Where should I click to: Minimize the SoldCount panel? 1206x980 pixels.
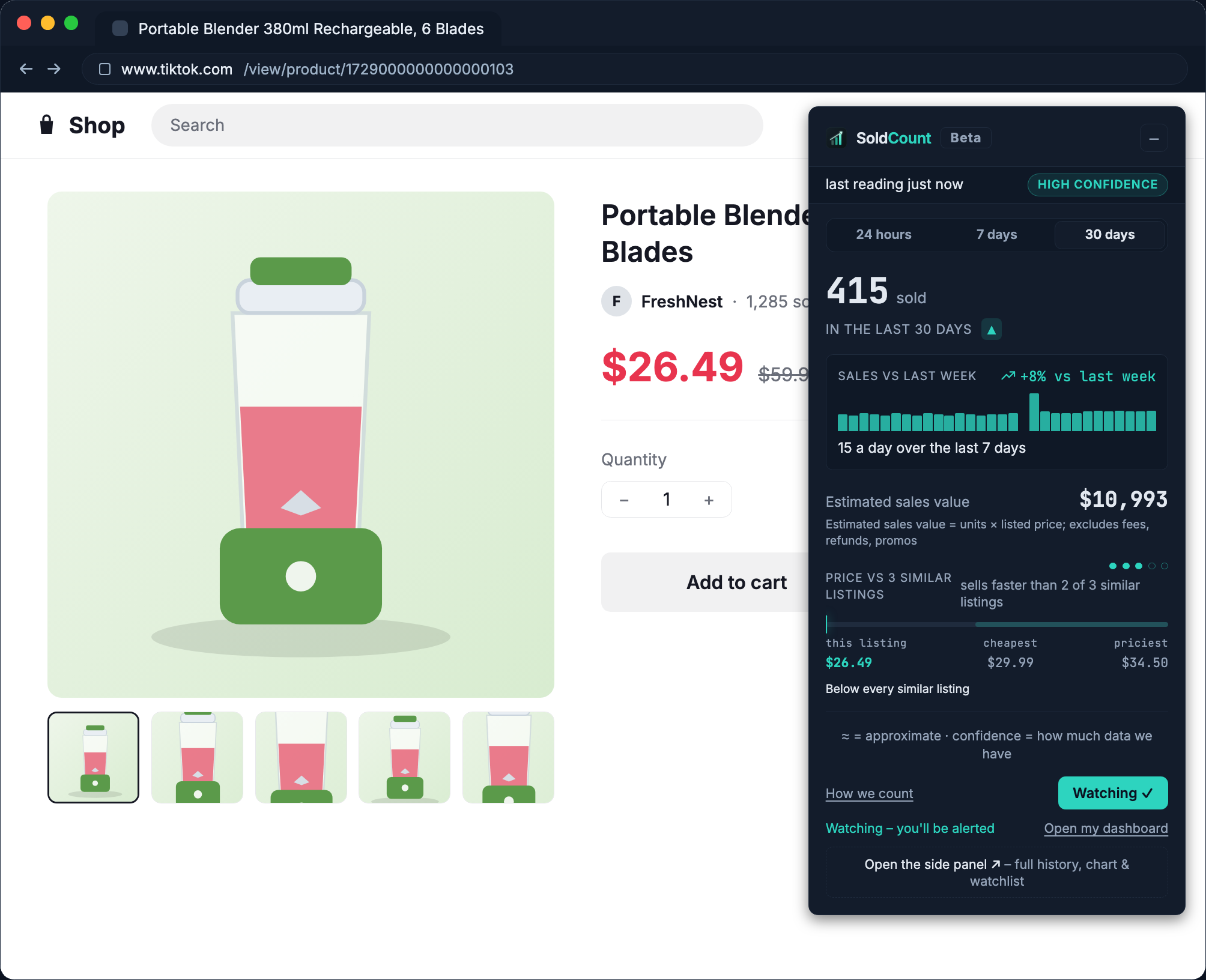[x=1154, y=139]
